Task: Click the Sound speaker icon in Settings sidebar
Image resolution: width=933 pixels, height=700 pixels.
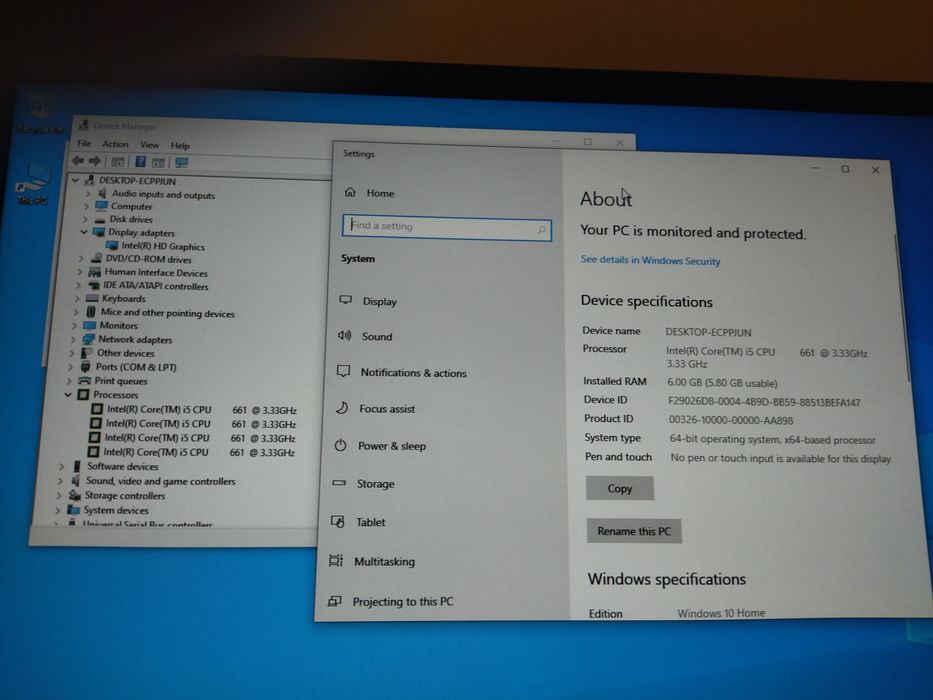Action: point(345,335)
